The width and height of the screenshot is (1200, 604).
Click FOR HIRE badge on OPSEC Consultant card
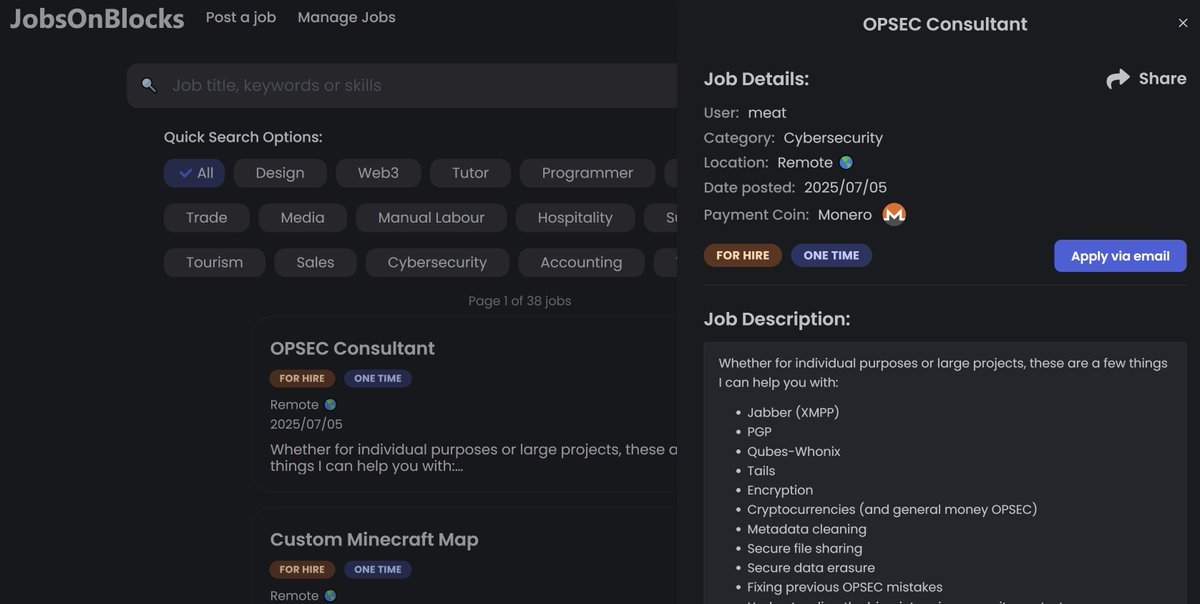click(x=302, y=379)
